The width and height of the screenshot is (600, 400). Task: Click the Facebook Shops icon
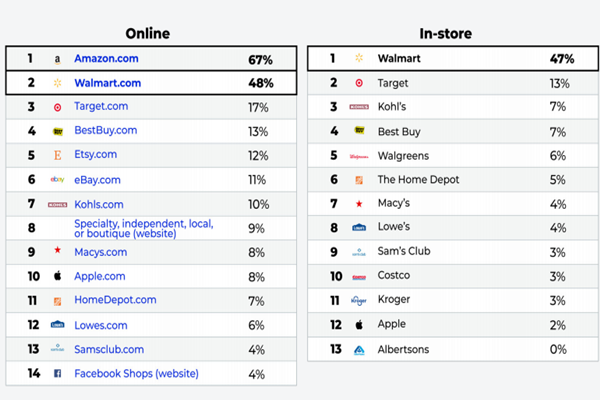coord(57,373)
